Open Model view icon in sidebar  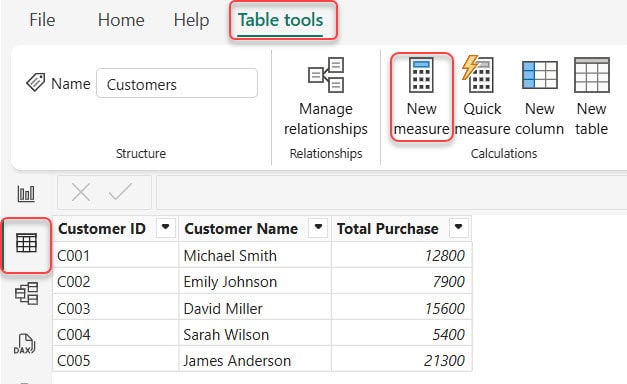tap(26, 293)
